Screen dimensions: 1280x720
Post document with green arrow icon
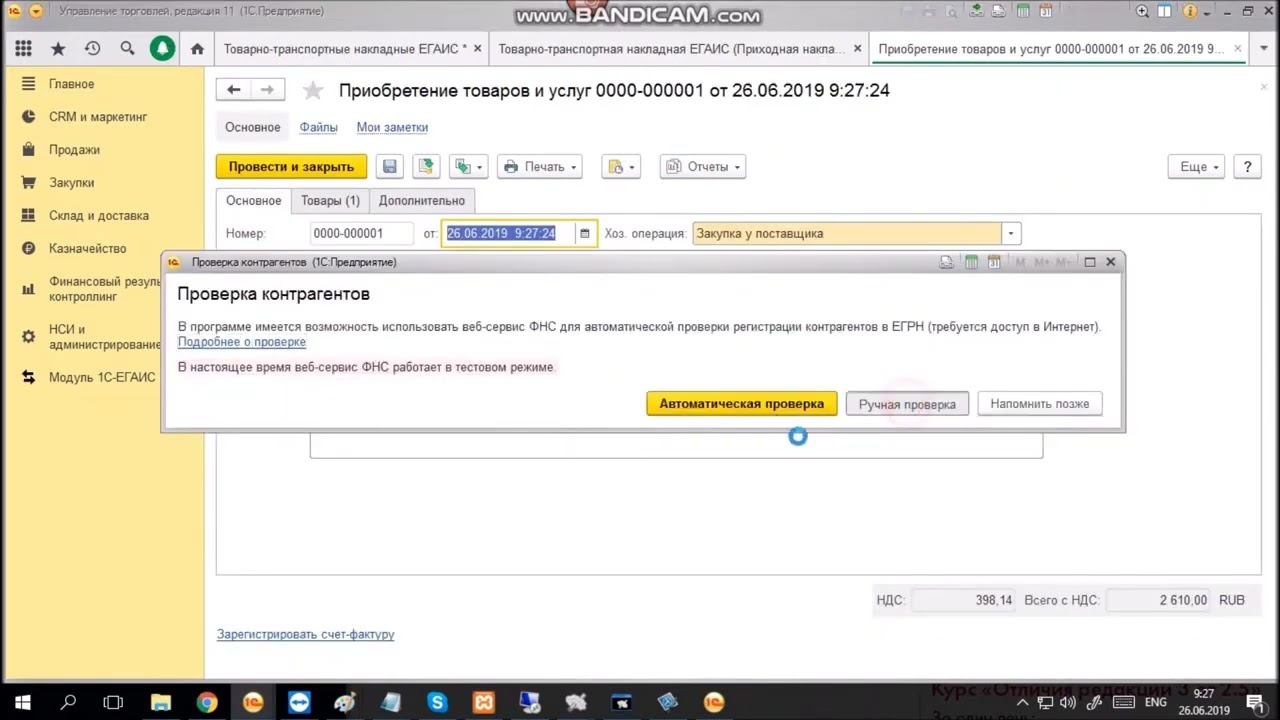pos(426,167)
